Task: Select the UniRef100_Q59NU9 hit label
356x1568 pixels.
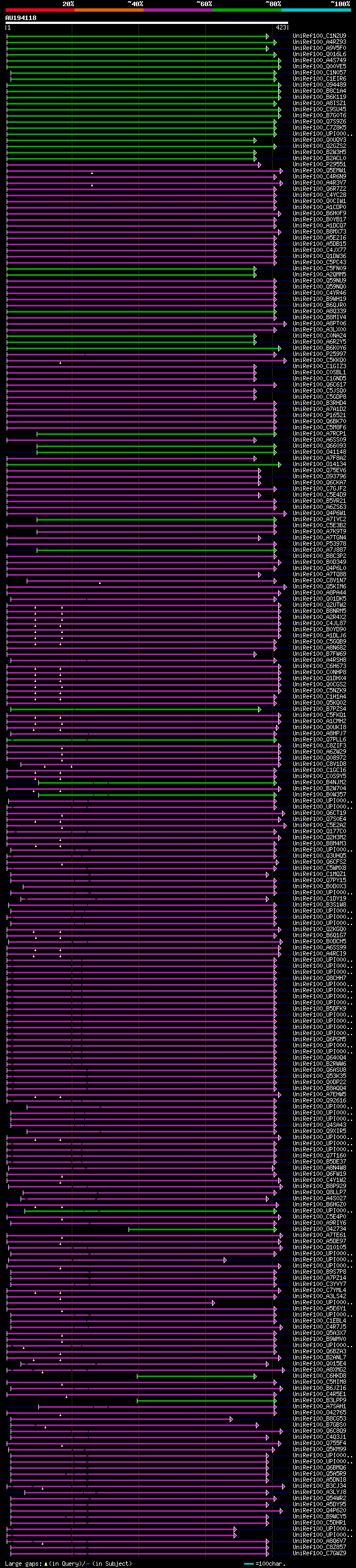Action: pos(319,281)
